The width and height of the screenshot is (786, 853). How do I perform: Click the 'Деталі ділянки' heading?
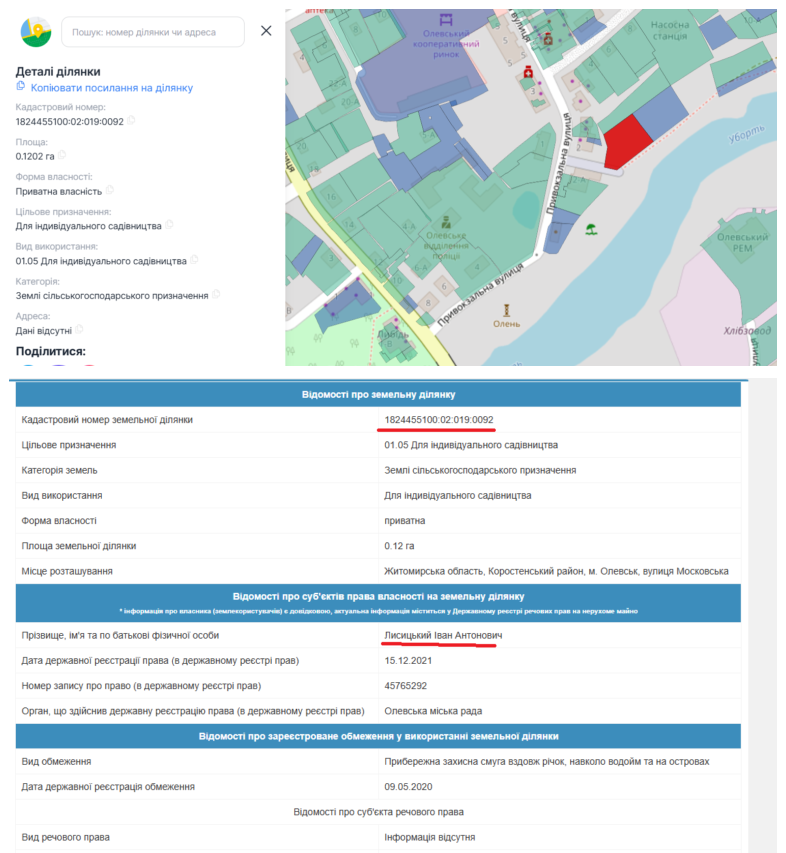click(58, 71)
